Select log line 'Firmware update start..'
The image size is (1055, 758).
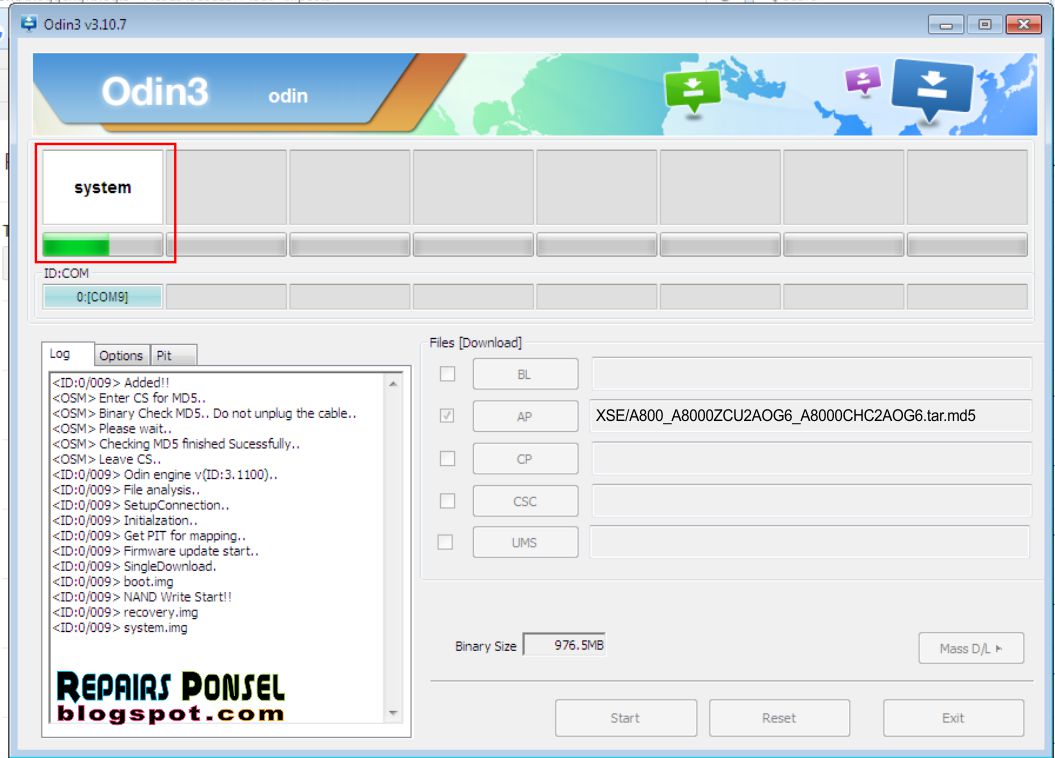[x=155, y=552]
